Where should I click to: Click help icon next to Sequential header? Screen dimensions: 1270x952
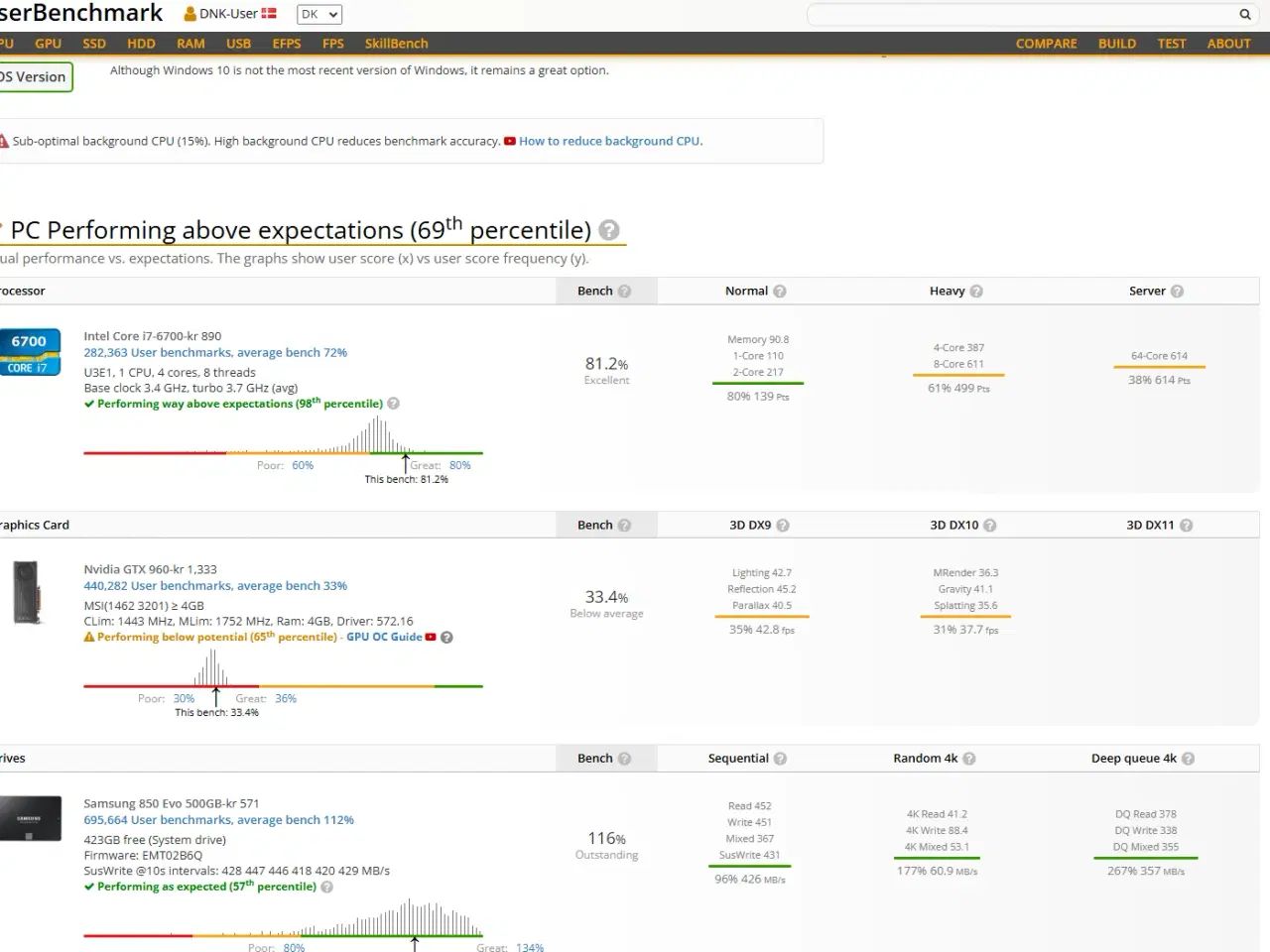(x=780, y=758)
